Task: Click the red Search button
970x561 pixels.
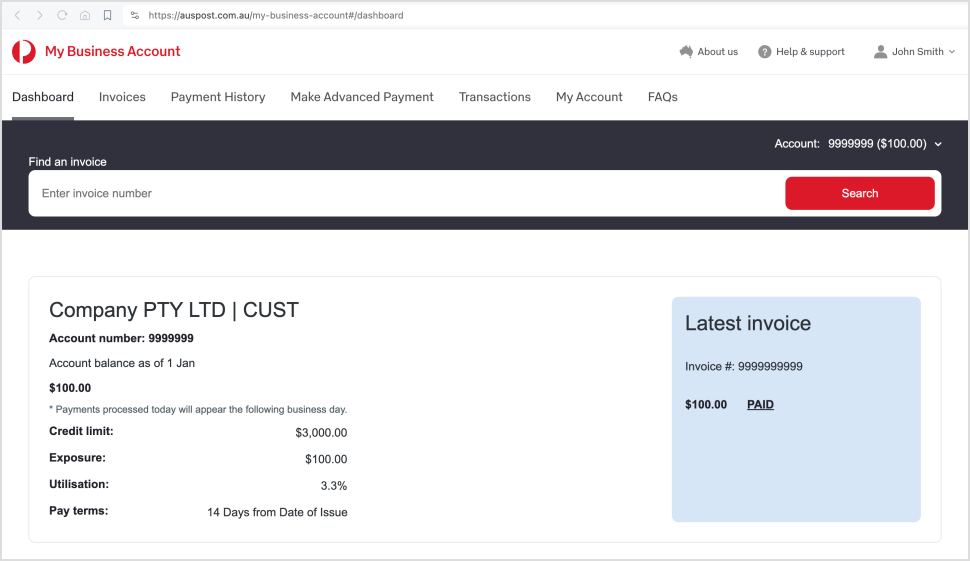Action: point(860,194)
